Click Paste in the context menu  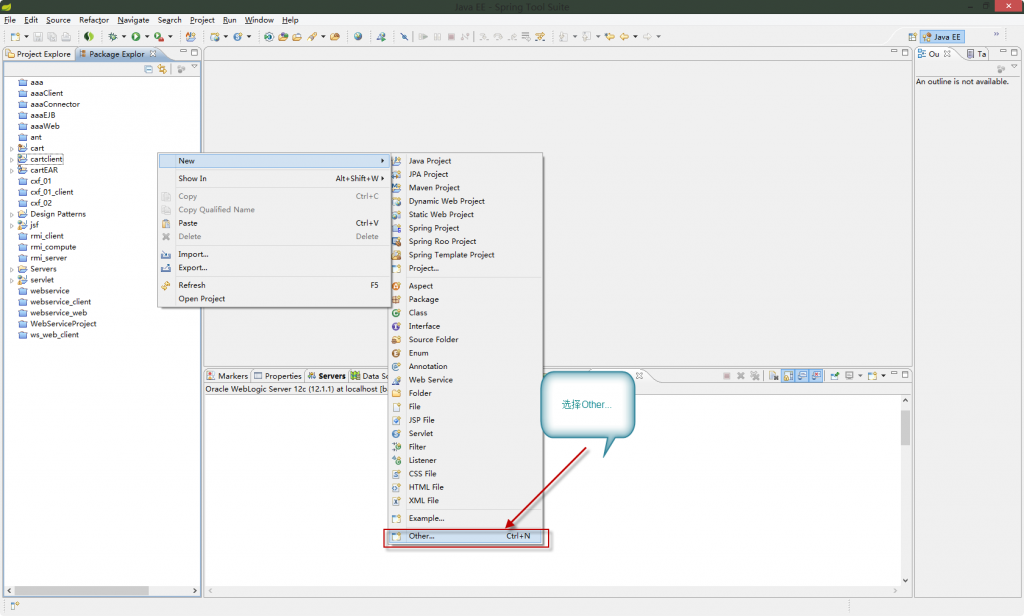coord(274,223)
